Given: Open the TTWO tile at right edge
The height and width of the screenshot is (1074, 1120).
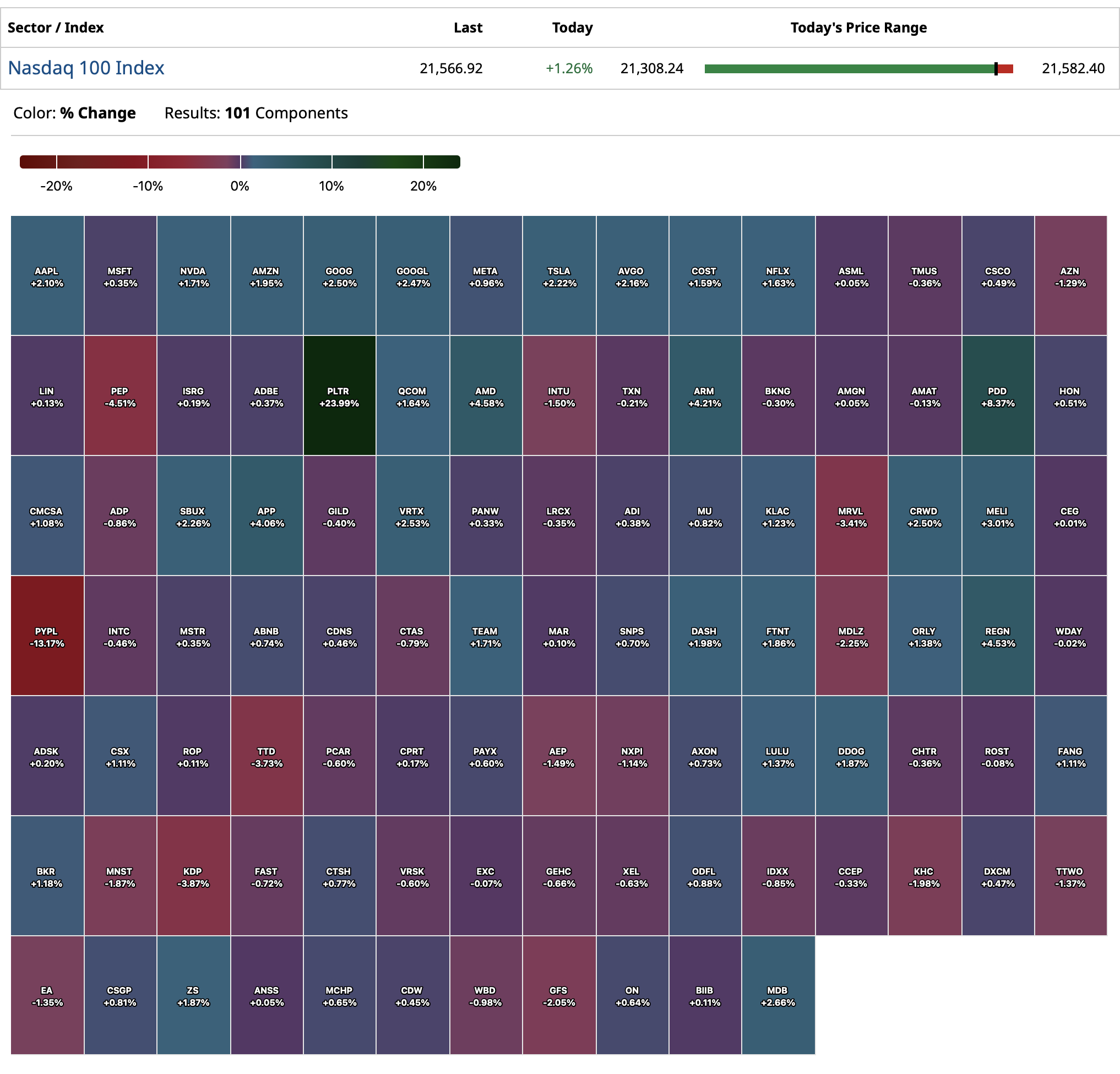Looking at the screenshot, I should click(x=1070, y=876).
